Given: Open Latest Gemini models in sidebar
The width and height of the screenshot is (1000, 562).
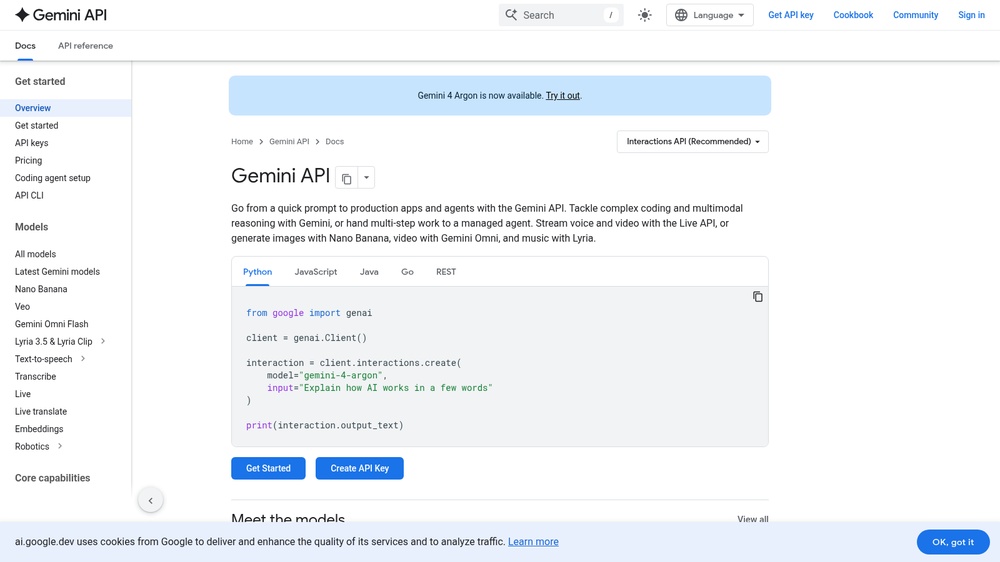Looking at the screenshot, I should click(x=57, y=272).
